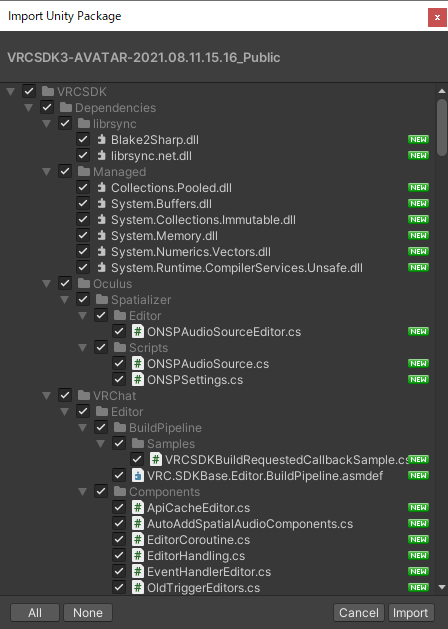
Task: Collapse the Samples folder
Action: click(101, 444)
